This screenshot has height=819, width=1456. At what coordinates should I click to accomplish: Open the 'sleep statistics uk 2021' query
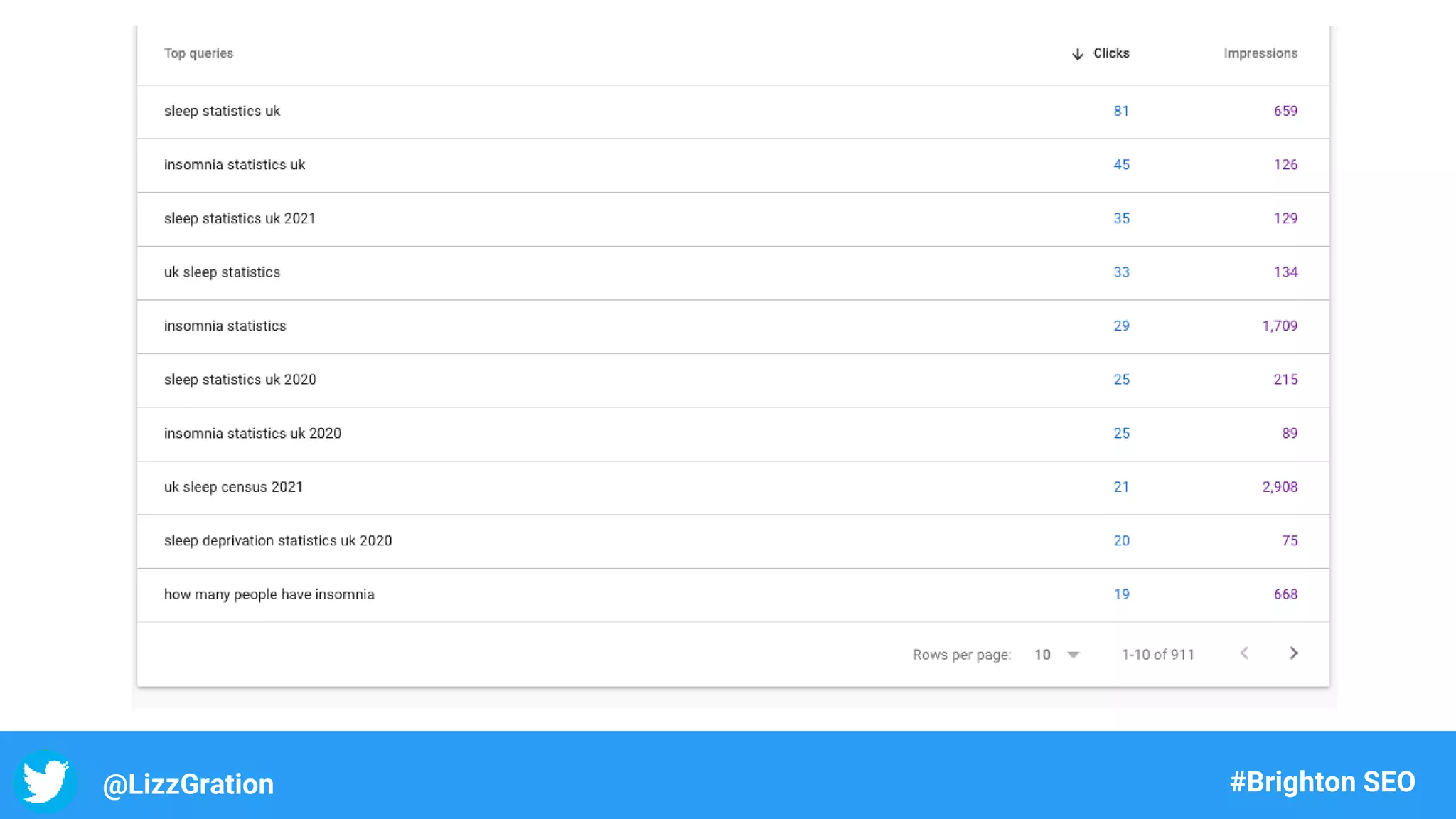tap(240, 219)
